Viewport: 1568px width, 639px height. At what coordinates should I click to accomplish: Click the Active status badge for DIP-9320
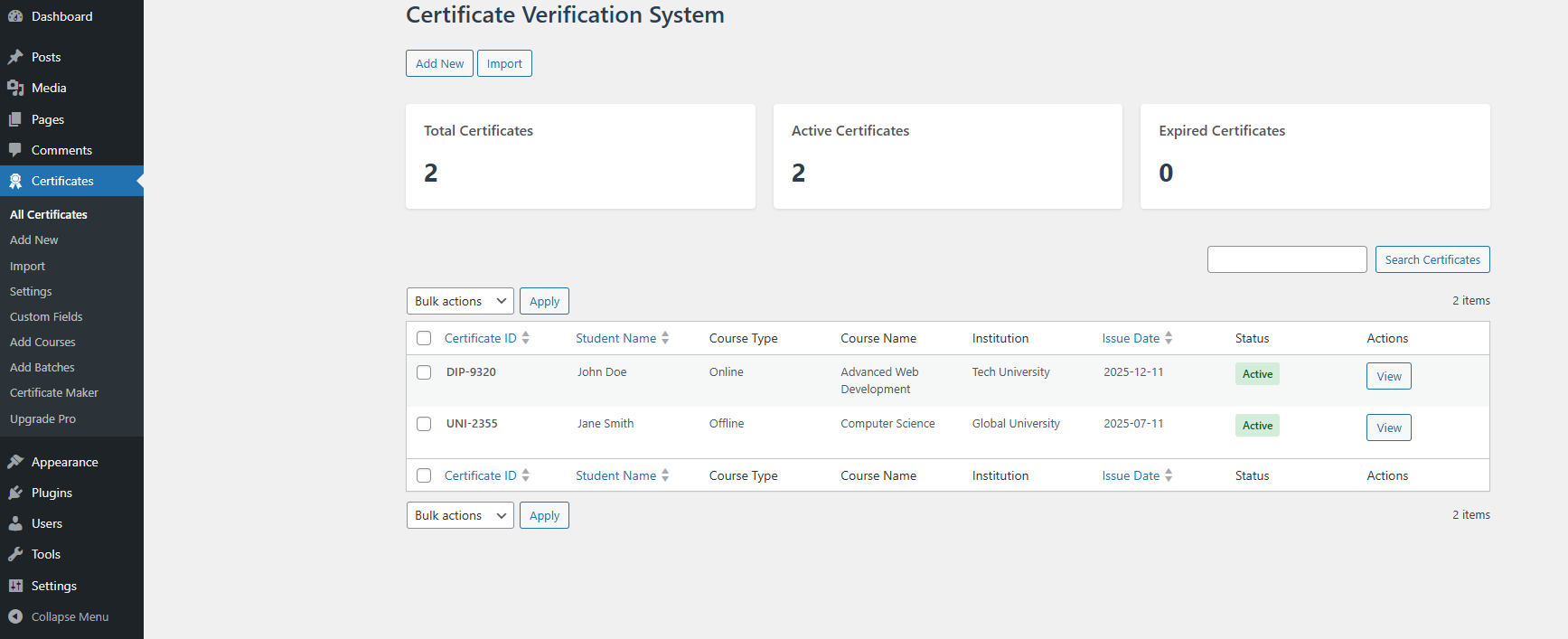point(1257,374)
